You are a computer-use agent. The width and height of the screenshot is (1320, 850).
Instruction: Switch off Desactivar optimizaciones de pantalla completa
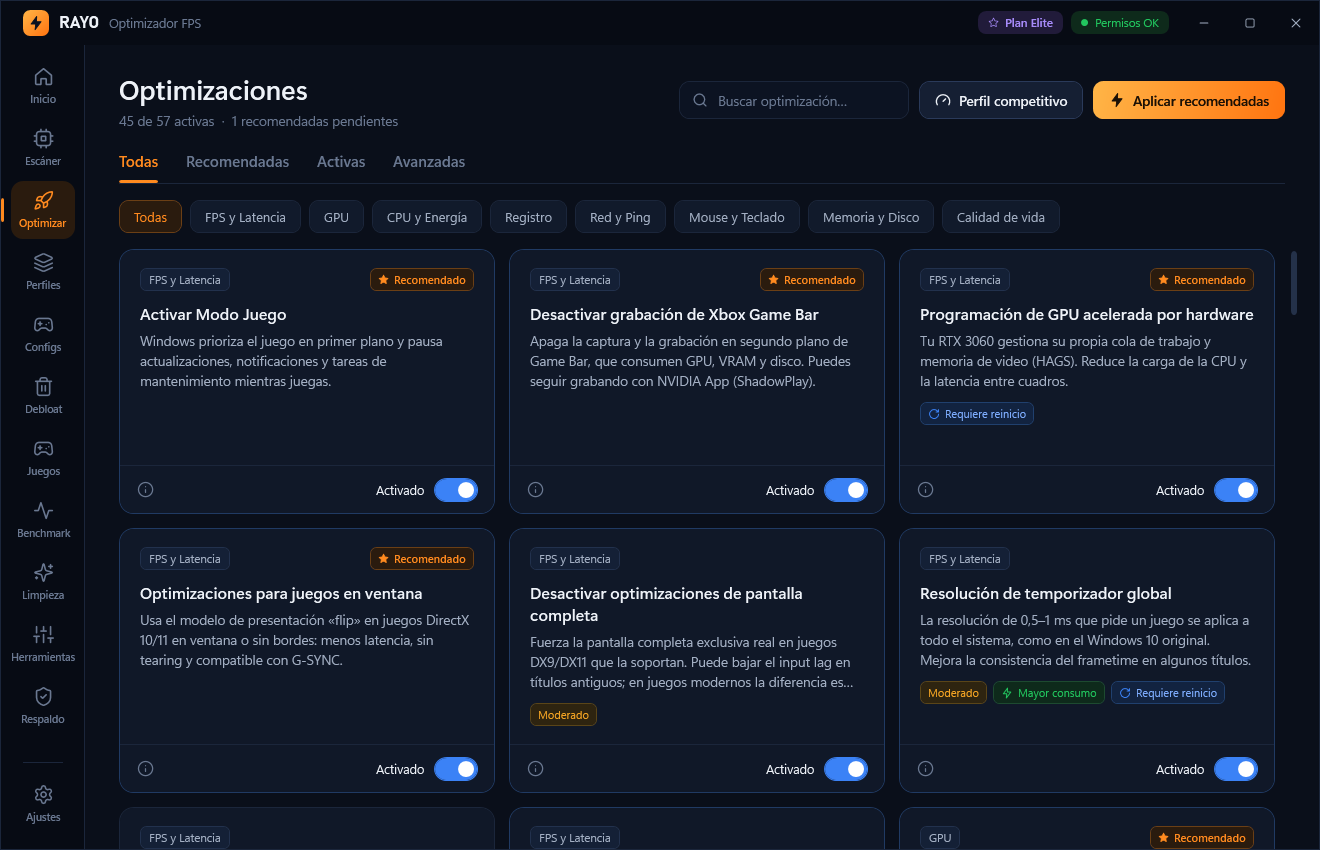846,769
